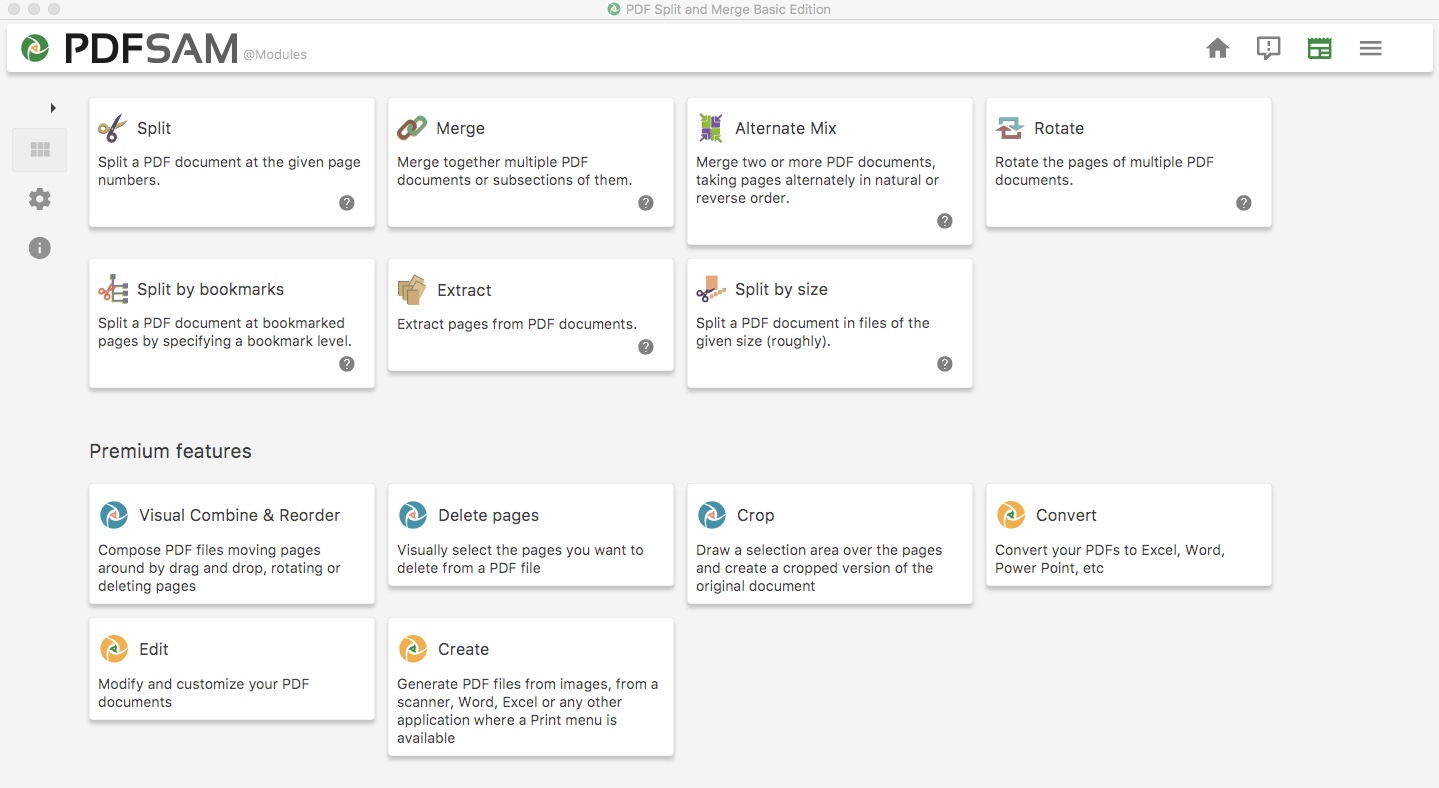The width and height of the screenshot is (1439, 788).
Task: Open the Alternate Mix title
Action: (x=786, y=128)
